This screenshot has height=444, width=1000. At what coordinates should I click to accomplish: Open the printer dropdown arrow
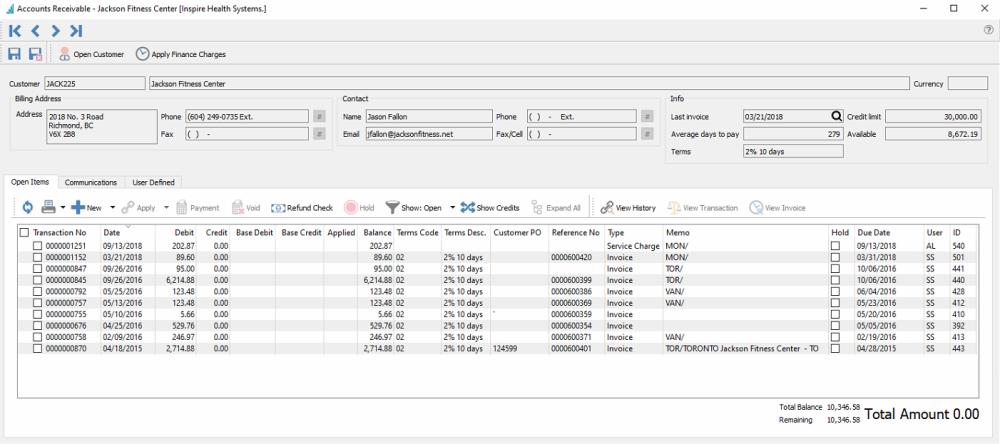click(63, 208)
